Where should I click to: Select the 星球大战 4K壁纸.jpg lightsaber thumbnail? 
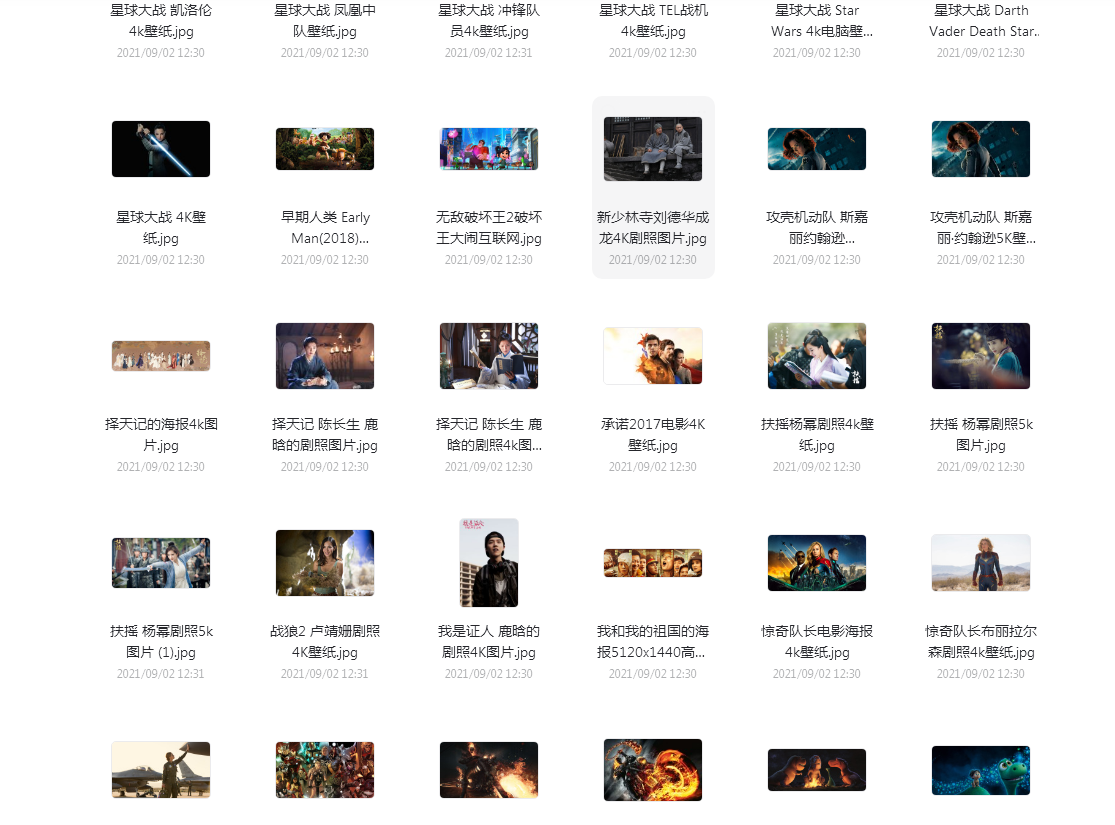(x=161, y=149)
